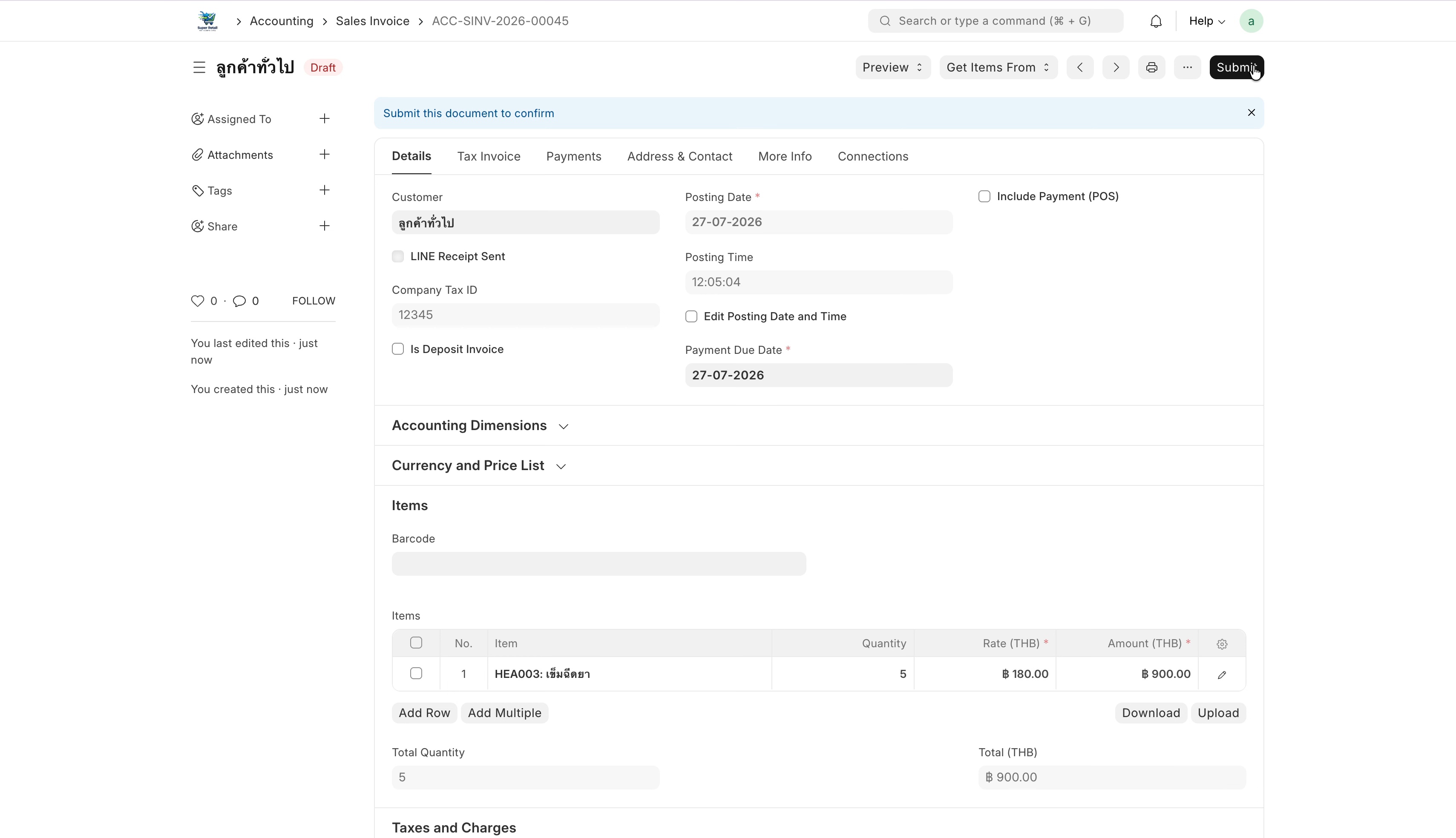Click the Add Row button
1456x838 pixels.
(424, 712)
